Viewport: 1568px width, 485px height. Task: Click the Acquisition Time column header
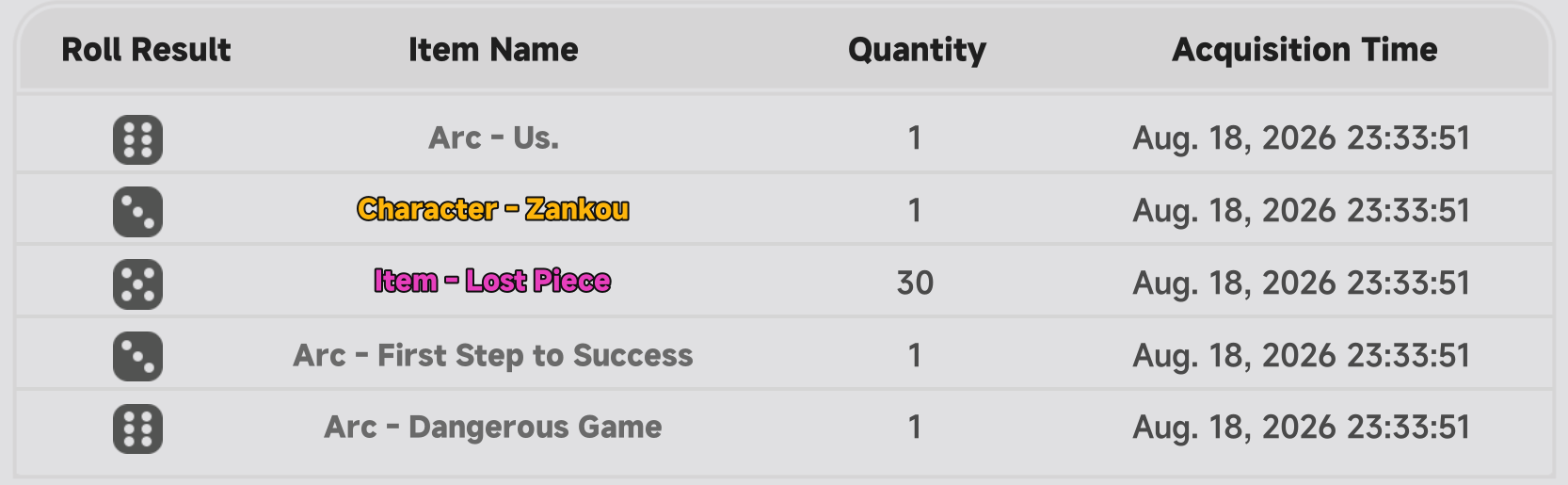tap(1304, 50)
